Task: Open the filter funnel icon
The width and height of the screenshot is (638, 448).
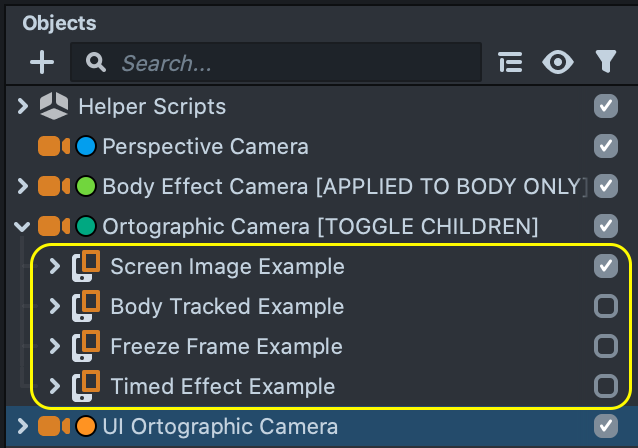Action: tap(605, 63)
